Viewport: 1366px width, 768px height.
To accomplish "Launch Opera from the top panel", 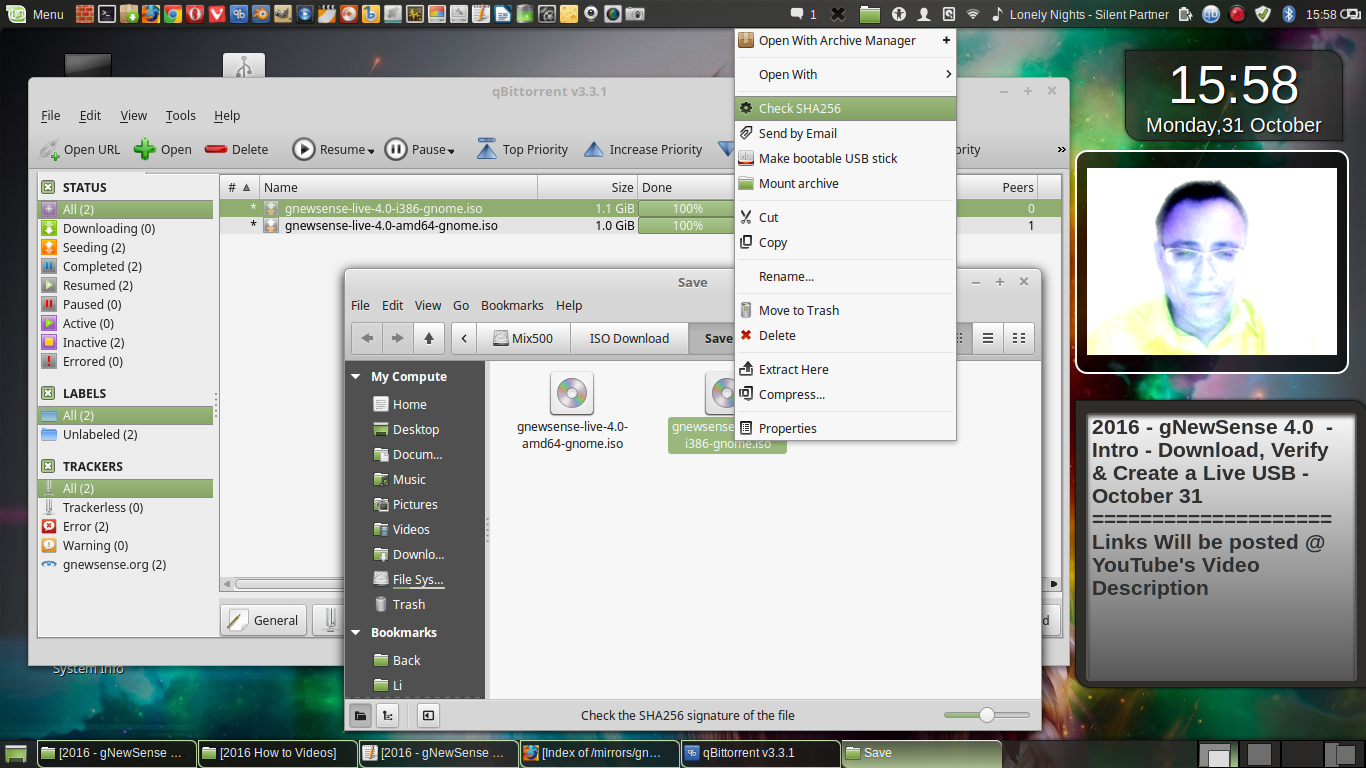I will (194, 14).
